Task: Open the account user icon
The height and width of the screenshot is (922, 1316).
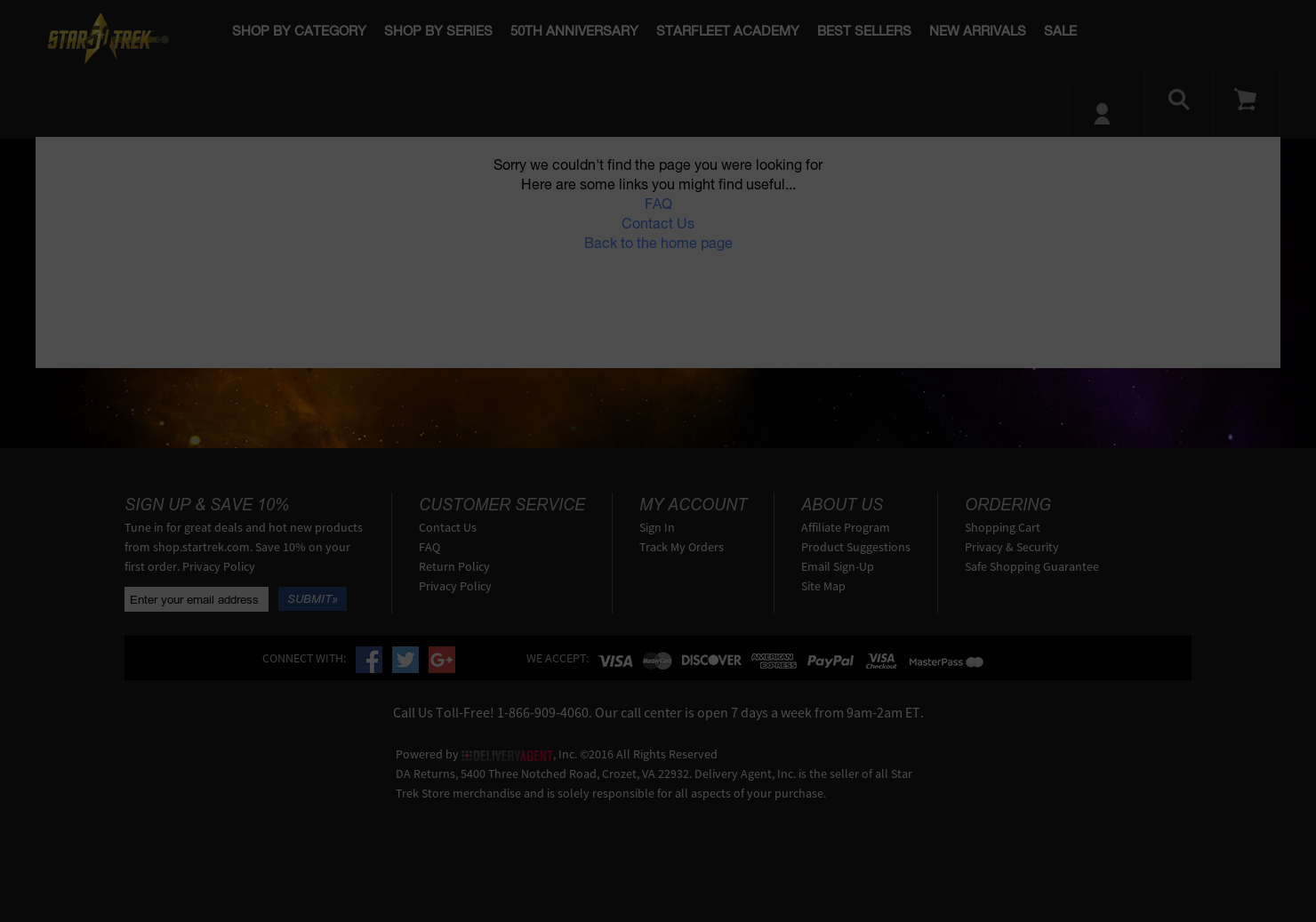Action: pos(1102,114)
